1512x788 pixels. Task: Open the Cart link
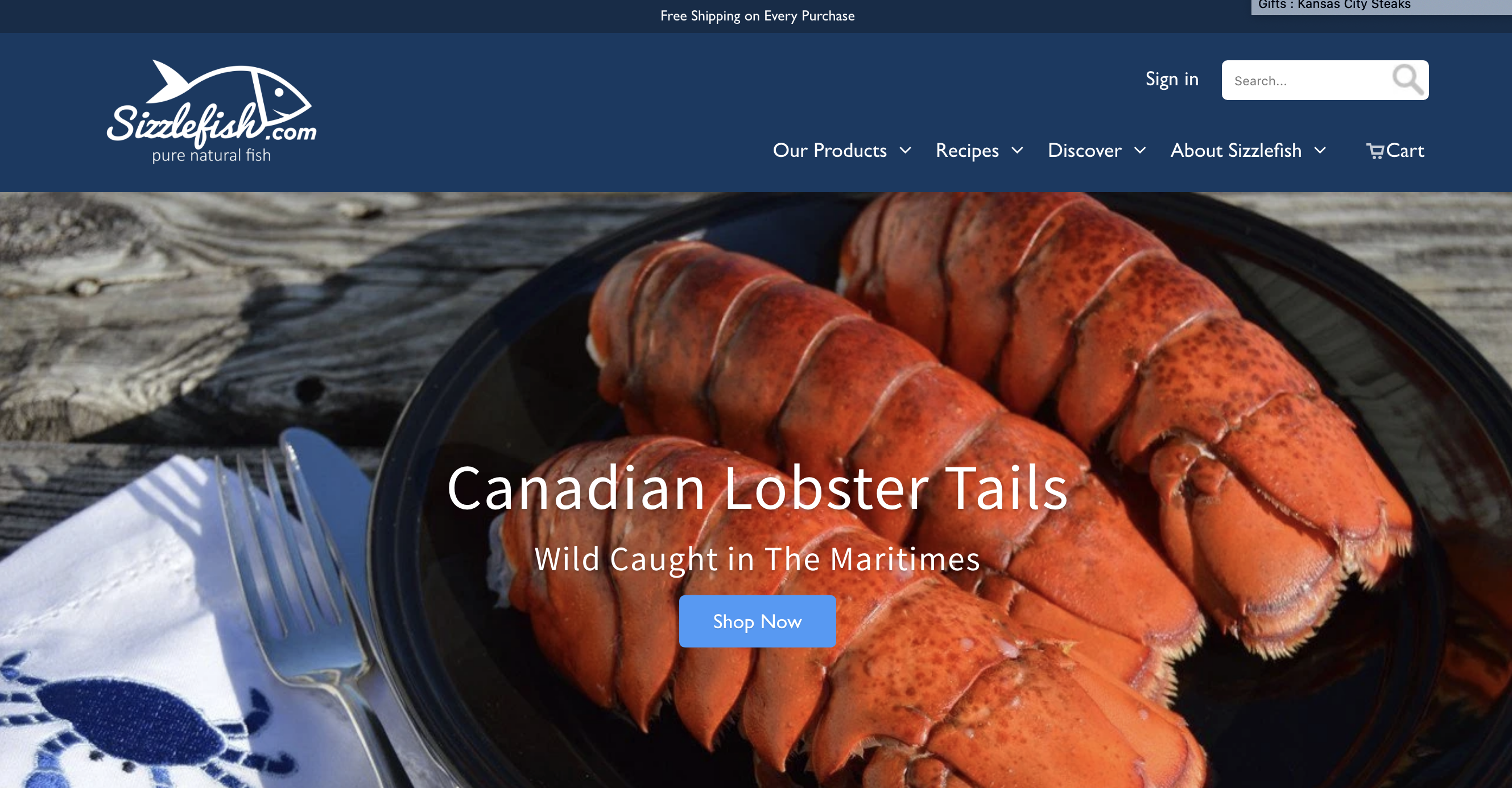coord(1395,151)
